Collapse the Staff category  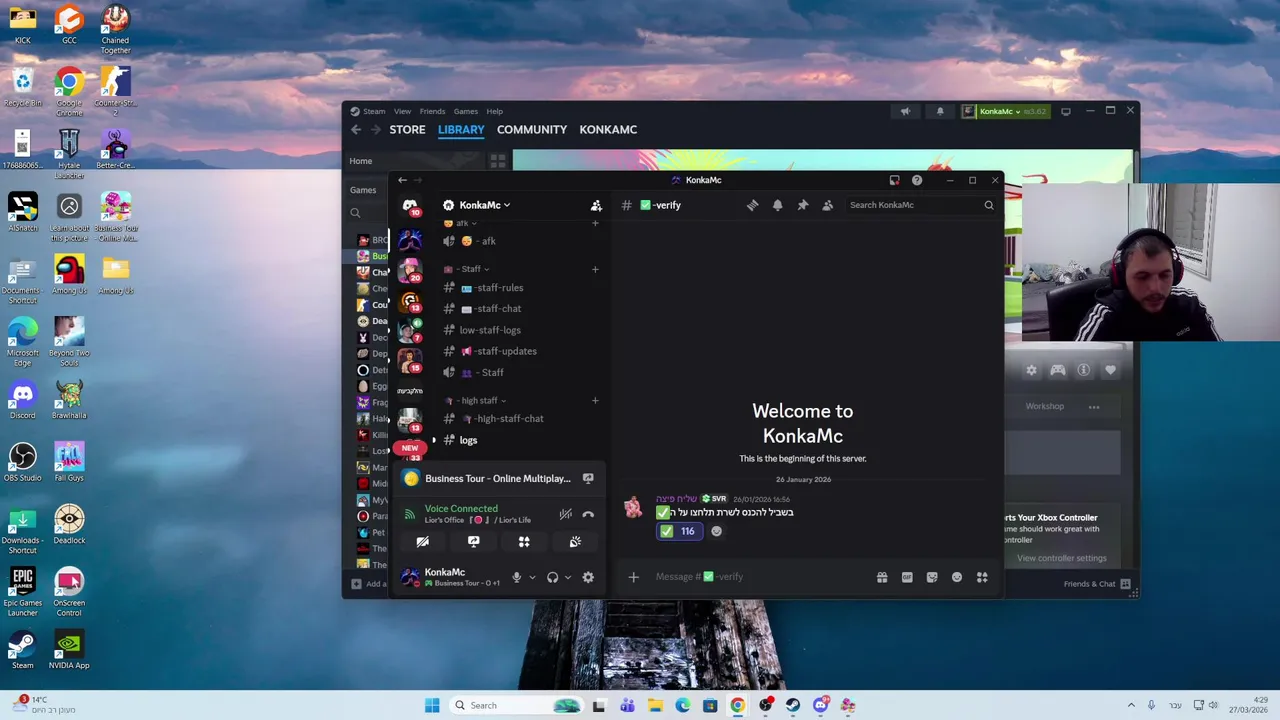click(467, 269)
